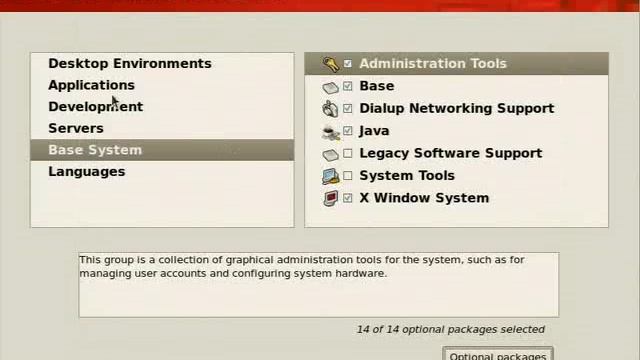The image size is (640, 360).
Task: Click the System Tools computer icon
Action: [x=330, y=176]
